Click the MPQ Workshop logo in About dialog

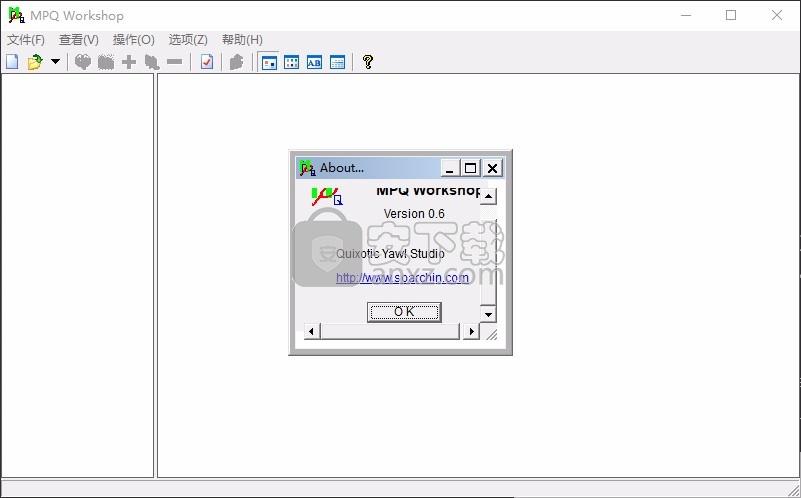click(x=327, y=197)
